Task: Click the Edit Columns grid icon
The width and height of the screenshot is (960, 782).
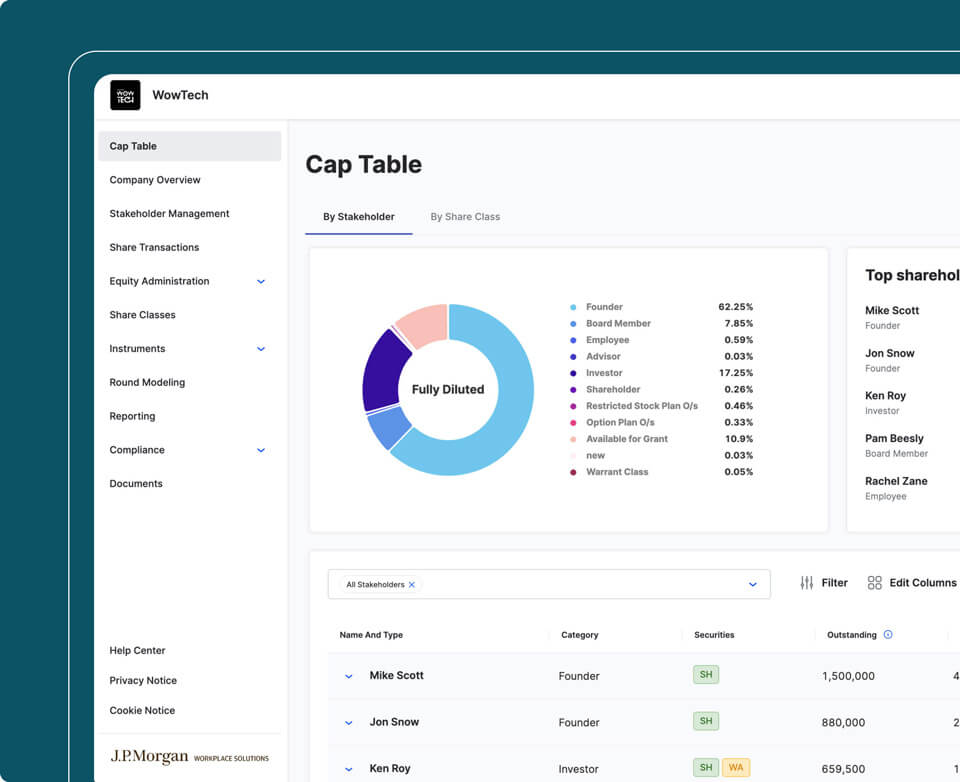Action: pos(875,582)
